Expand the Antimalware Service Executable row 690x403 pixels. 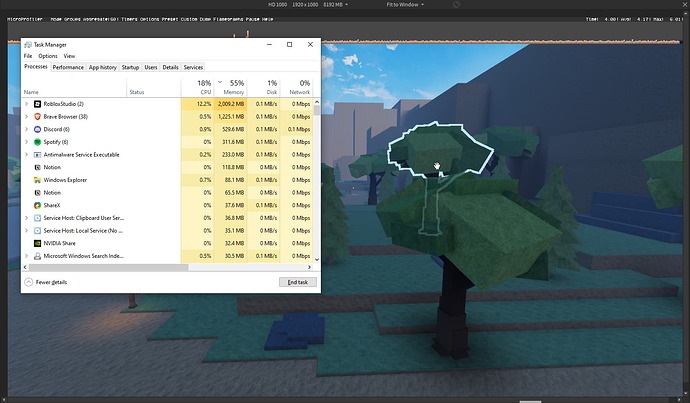pos(26,155)
